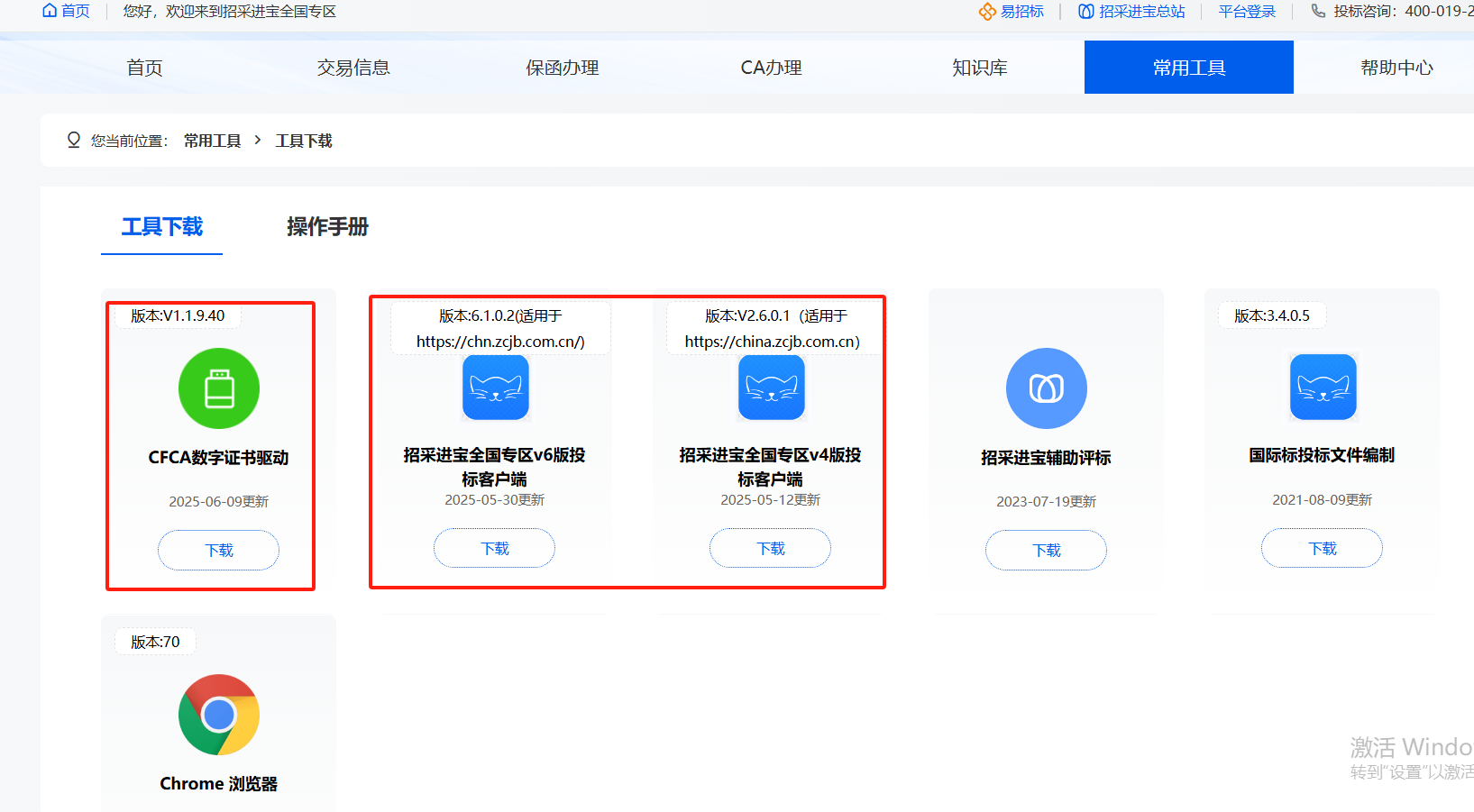Viewport: 1474px width, 812px height.
Task: Go to 招采进宝总站
Action: pyautogui.click(x=1142, y=12)
